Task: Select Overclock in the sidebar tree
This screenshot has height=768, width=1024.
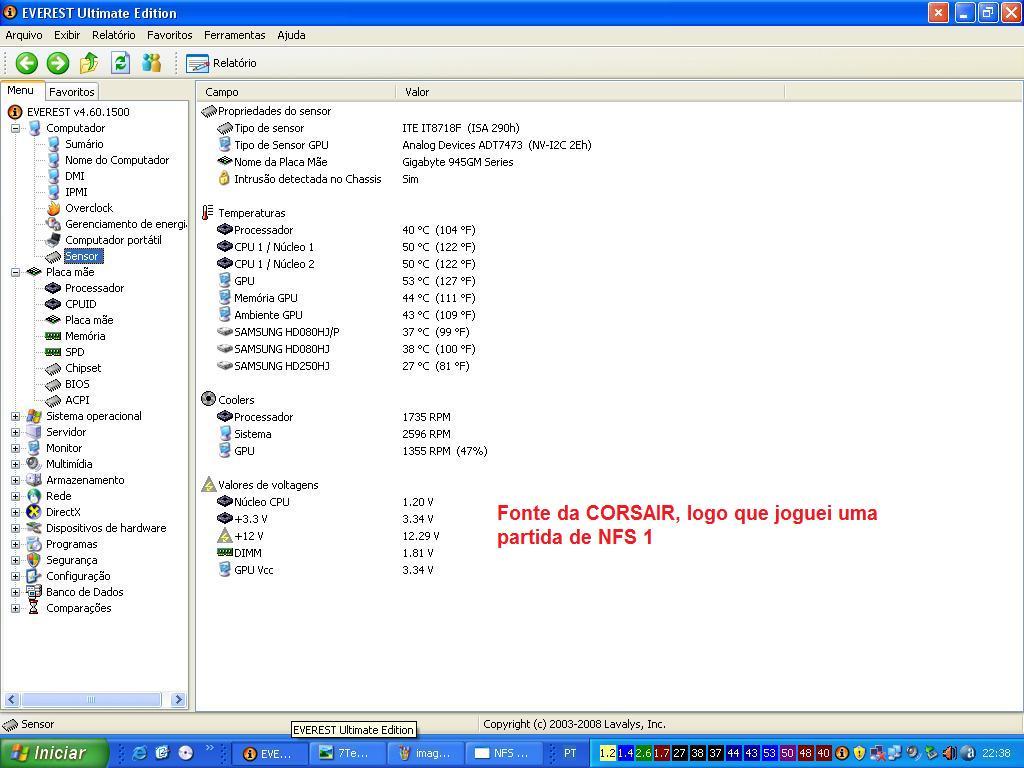Action: (88, 208)
